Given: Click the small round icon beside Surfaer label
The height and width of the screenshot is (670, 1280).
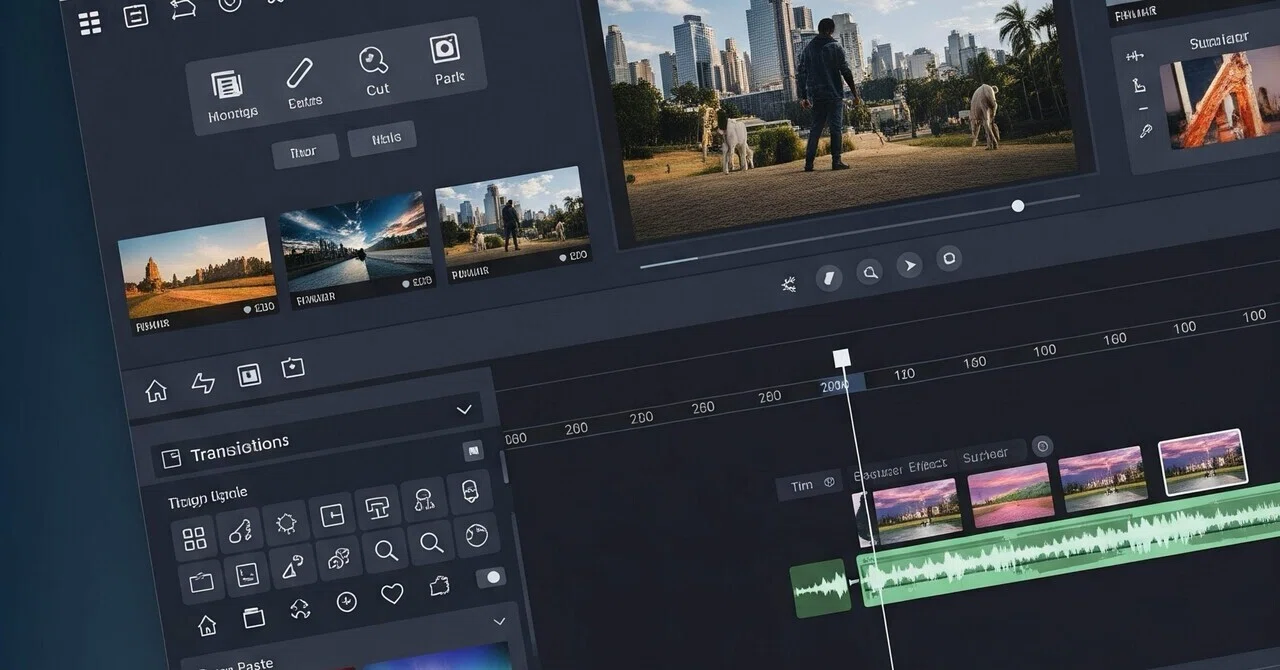Looking at the screenshot, I should pos(1042,447).
